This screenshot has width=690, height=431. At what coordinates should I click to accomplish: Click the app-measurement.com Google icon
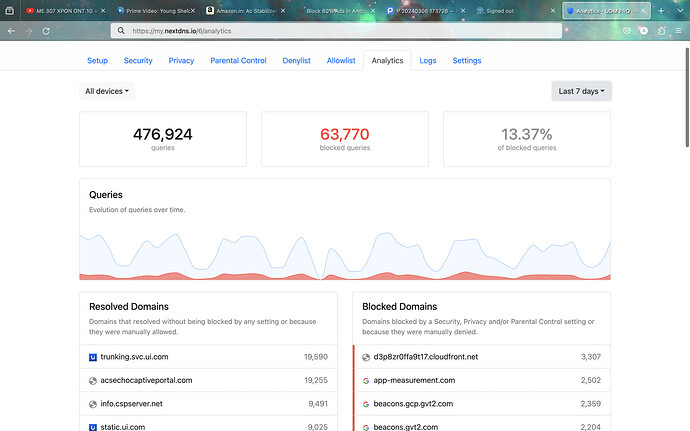(366, 381)
